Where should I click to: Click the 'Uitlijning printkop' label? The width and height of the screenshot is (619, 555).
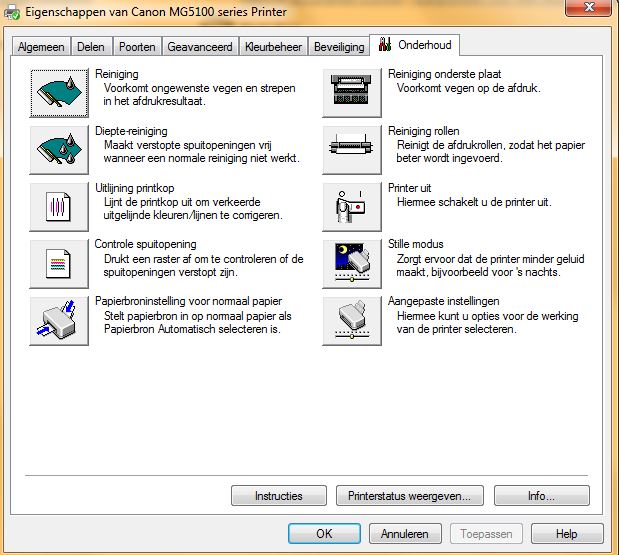[135, 188]
